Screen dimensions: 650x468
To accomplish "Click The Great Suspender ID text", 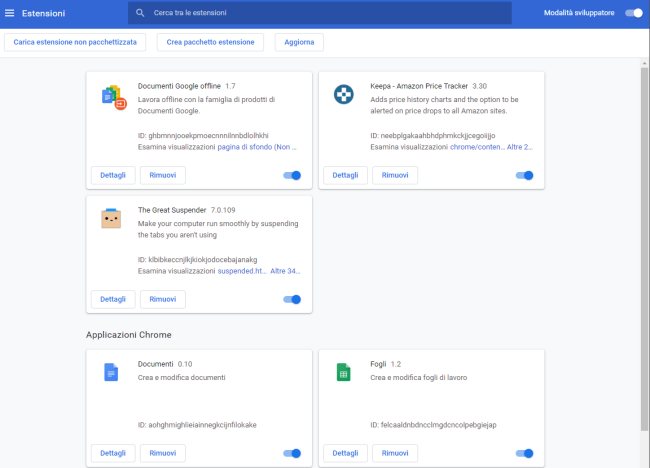I will click(x=197, y=259).
